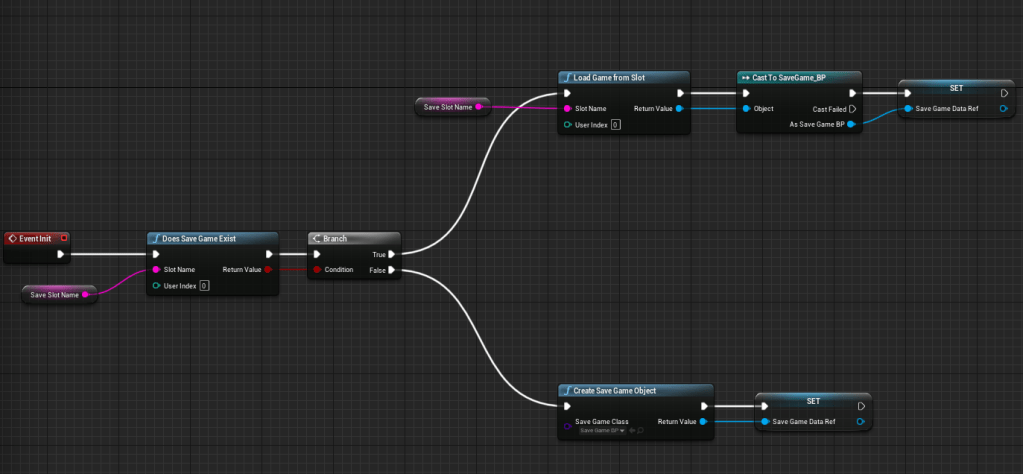Click Return Value pin on Does Save Game Exist
Image resolution: width=1023 pixels, height=474 pixels.
click(x=268, y=270)
